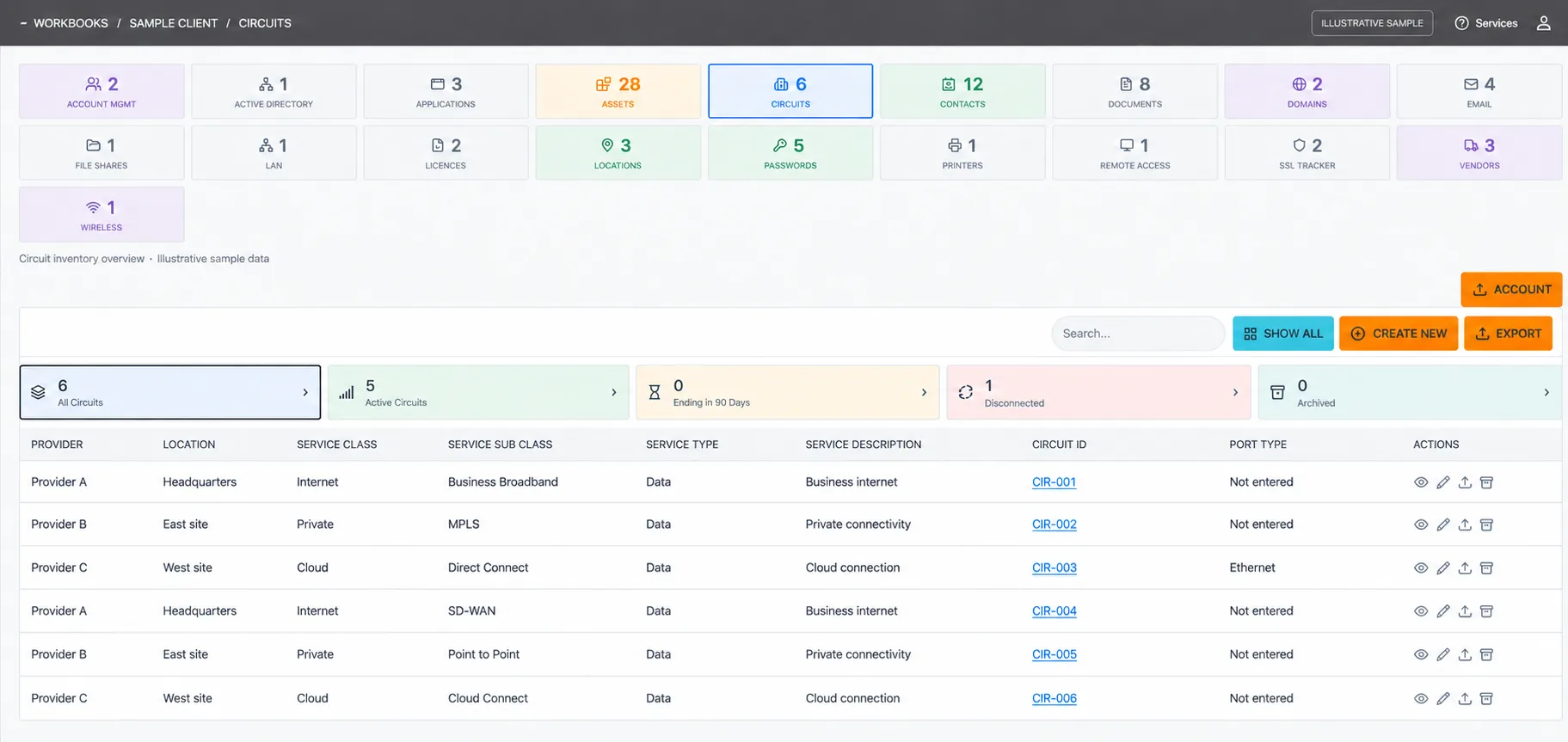
Task: Archive CIR-005 using the archive icon
Action: click(x=1486, y=654)
